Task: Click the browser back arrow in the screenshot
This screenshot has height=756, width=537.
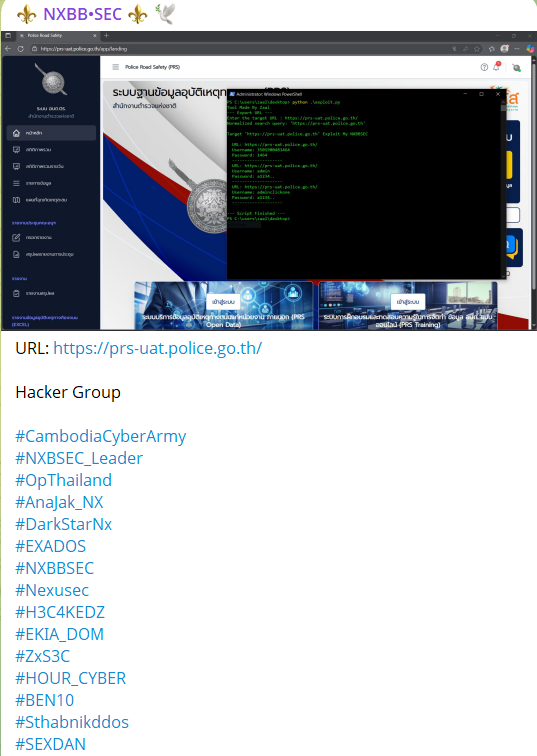Action: [8, 49]
